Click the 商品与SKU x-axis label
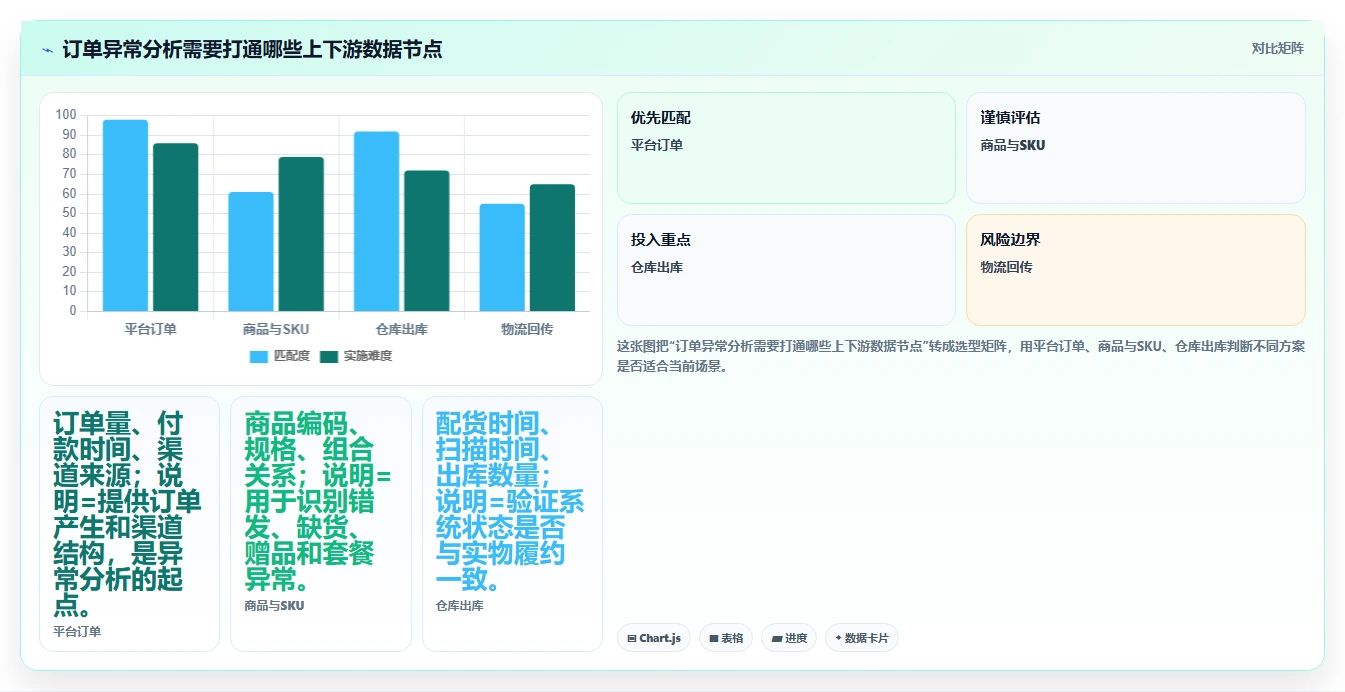Viewport: 1345px width, 692px height. [276, 329]
